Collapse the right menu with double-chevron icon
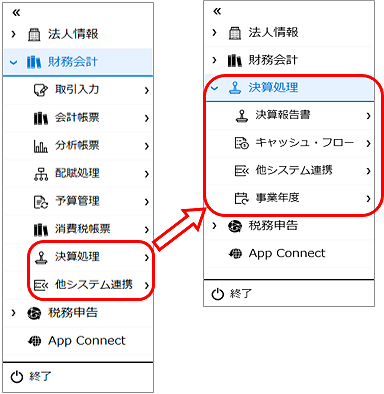The width and height of the screenshot is (384, 394). tap(217, 11)
